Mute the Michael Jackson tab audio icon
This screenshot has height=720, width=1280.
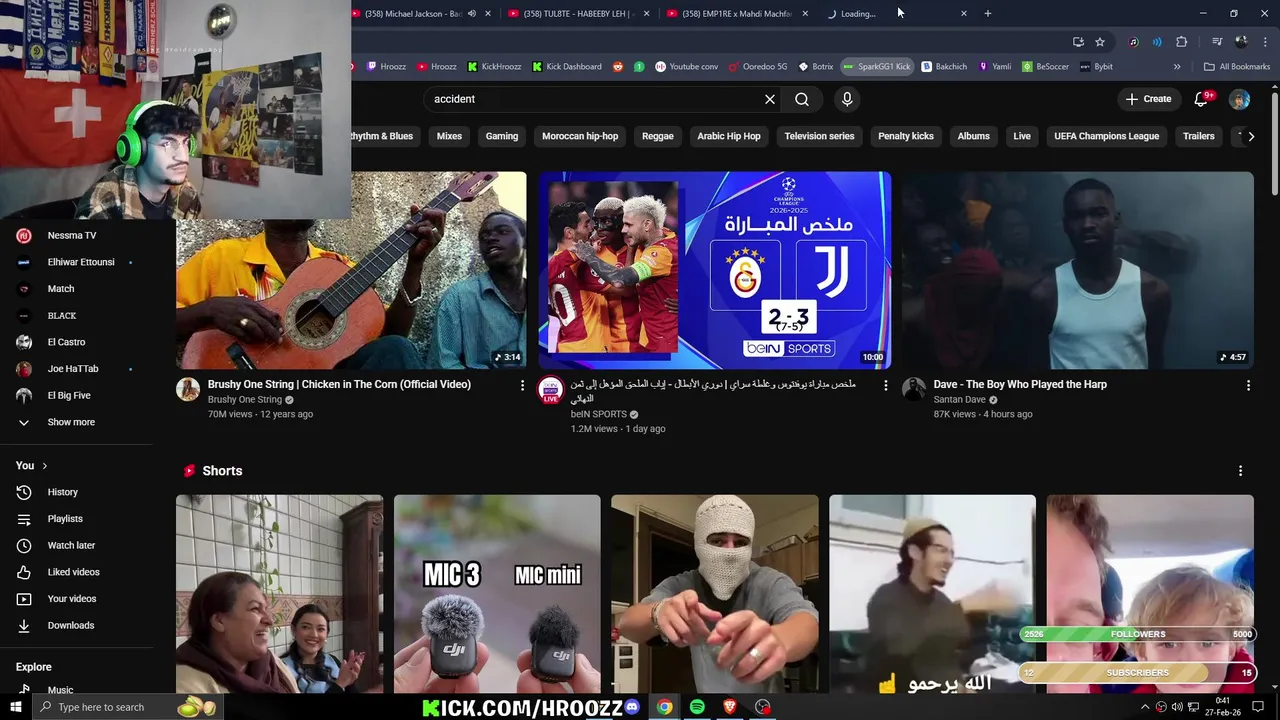click(x=472, y=14)
